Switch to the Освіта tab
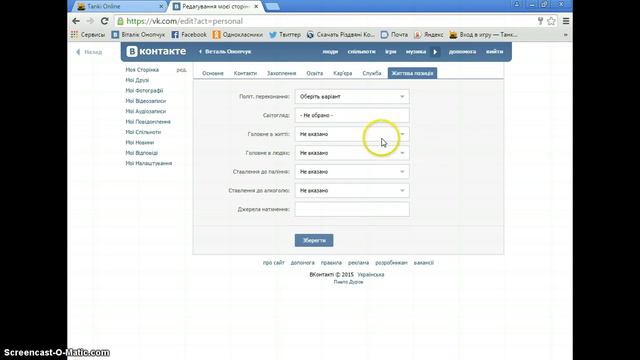Image resolution: width=640 pixels, height=360 pixels. pos(314,73)
